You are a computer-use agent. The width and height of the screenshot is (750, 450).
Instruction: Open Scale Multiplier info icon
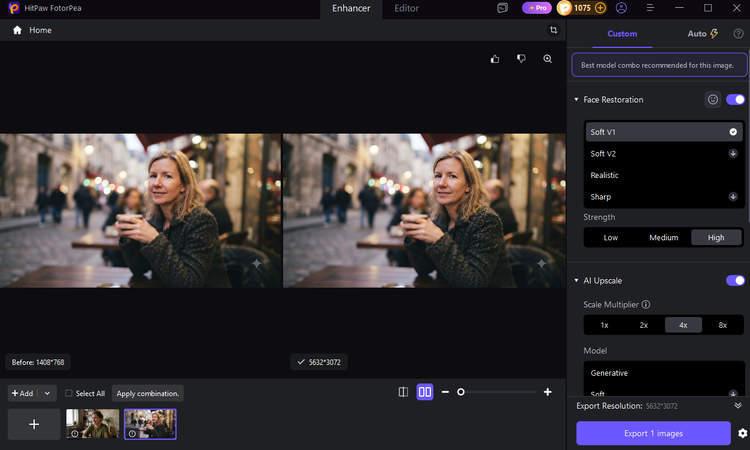point(646,305)
